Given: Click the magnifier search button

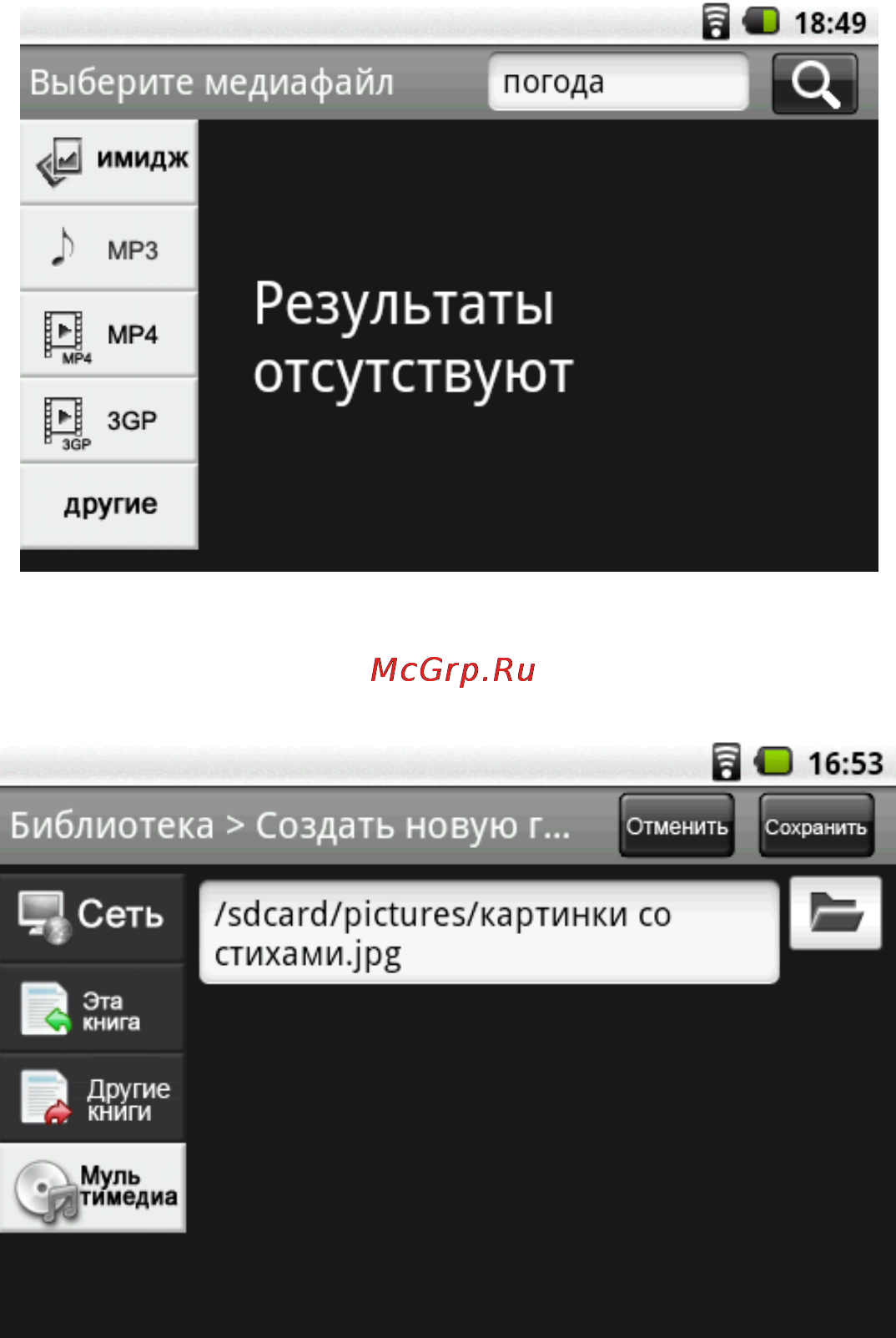Looking at the screenshot, I should tap(814, 83).
